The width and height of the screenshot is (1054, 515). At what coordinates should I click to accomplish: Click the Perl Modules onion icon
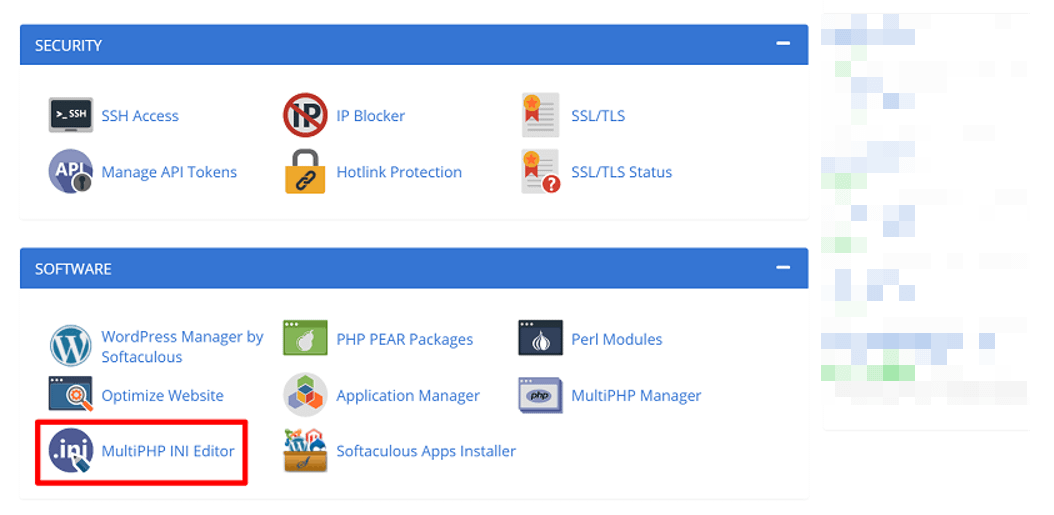(x=540, y=339)
